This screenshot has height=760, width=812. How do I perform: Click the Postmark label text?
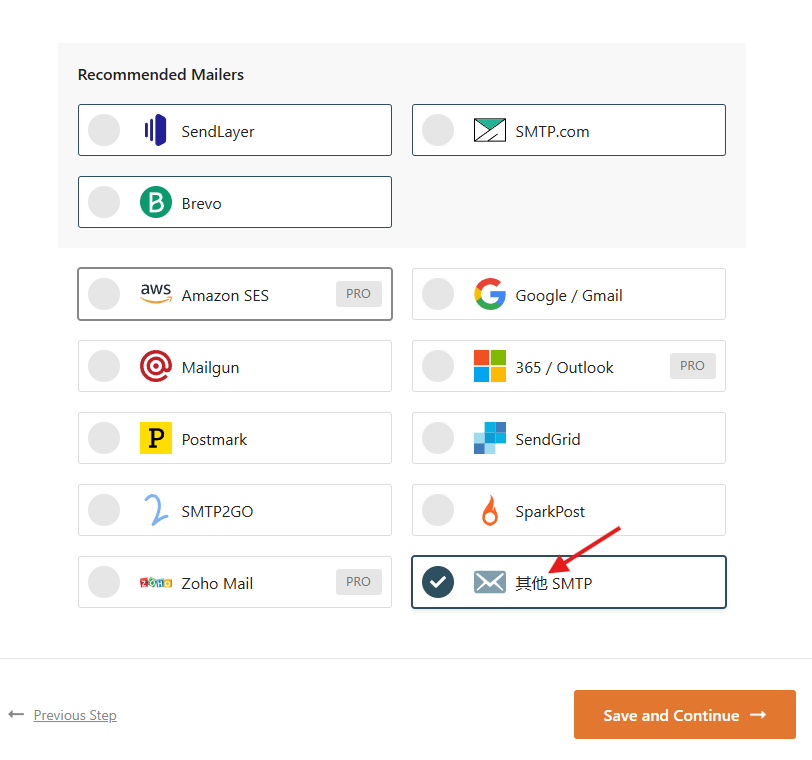click(214, 440)
